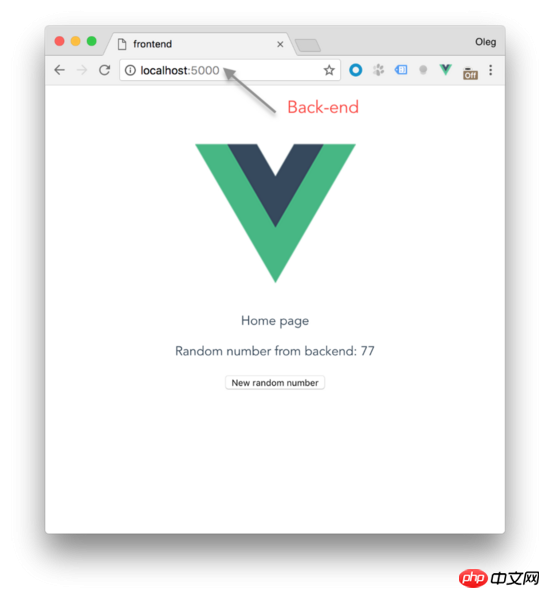Screen dimensions: 550x598
Task: Click the Vue logo image
Action: [275, 213]
